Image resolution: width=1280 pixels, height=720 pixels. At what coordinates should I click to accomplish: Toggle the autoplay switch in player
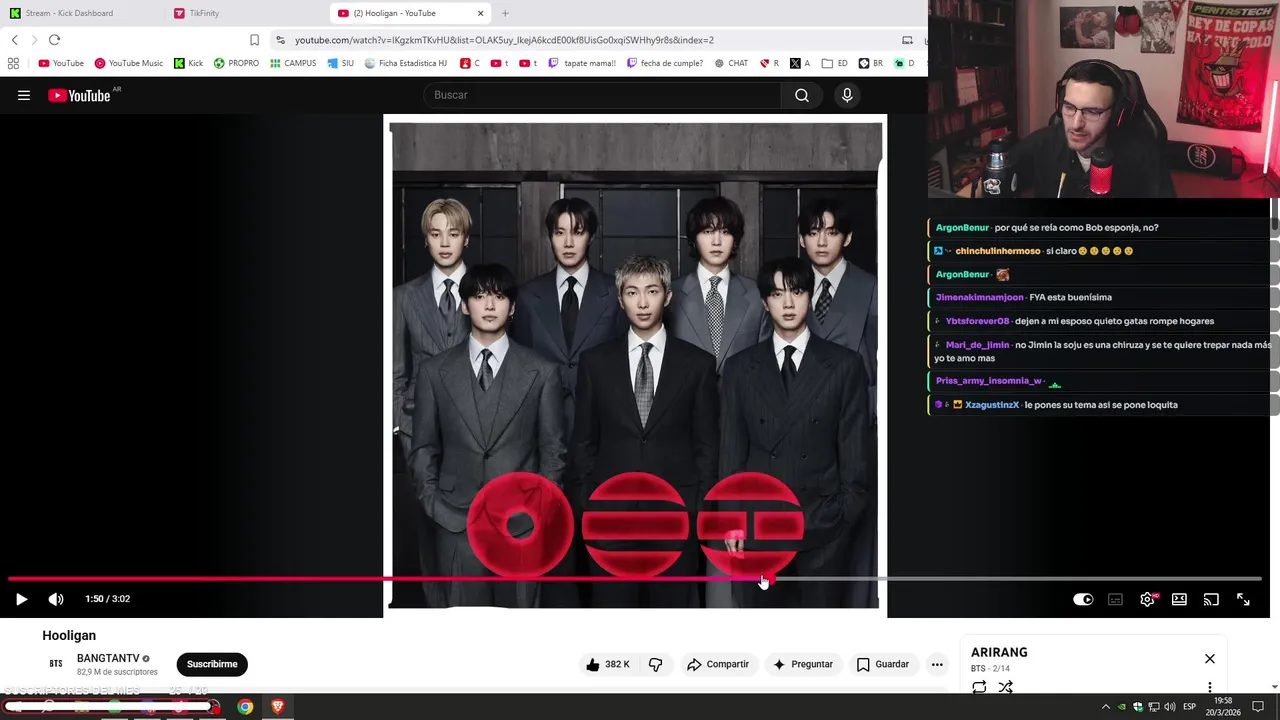point(1083,599)
